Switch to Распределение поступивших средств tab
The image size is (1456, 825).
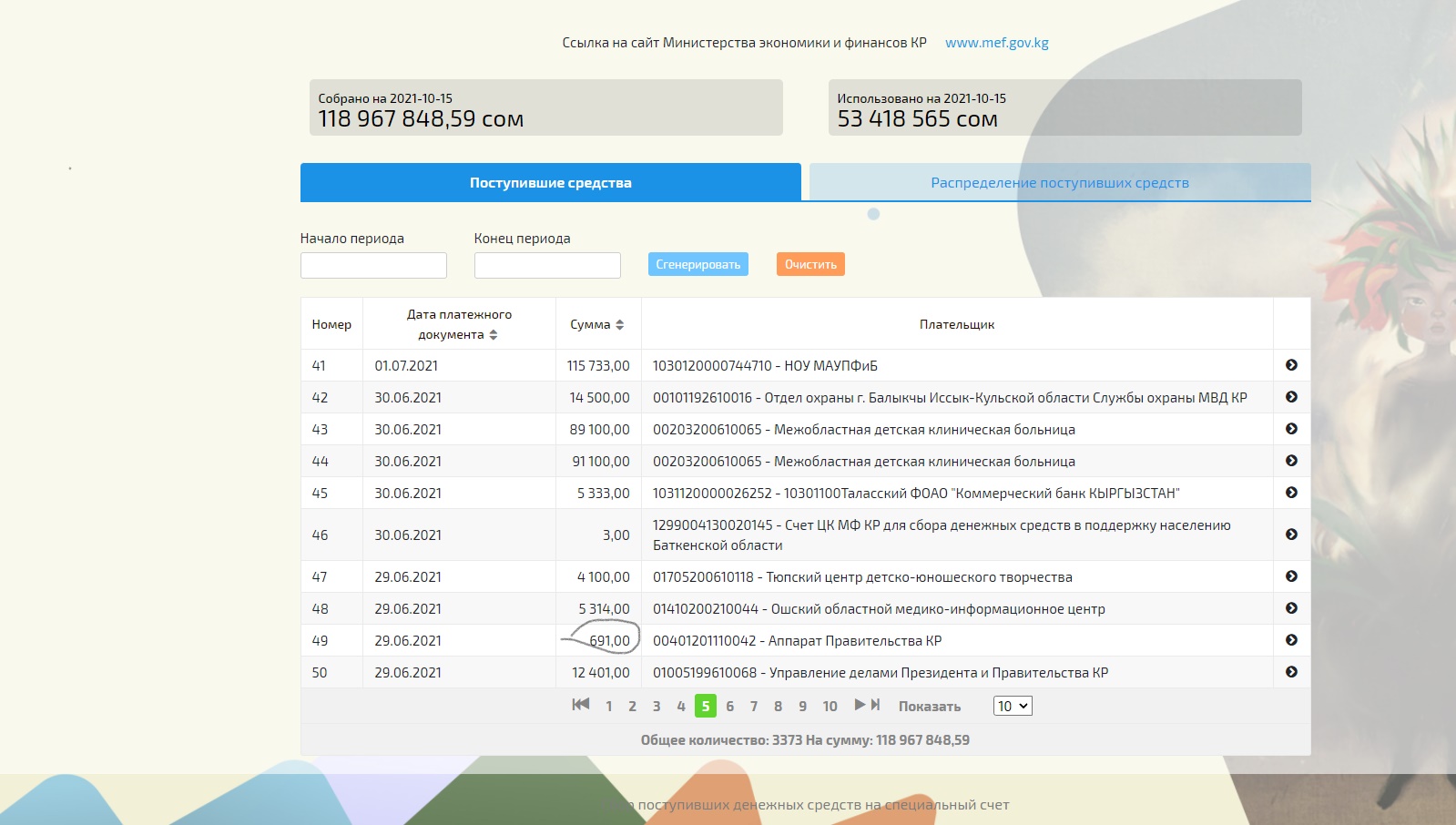(1060, 183)
